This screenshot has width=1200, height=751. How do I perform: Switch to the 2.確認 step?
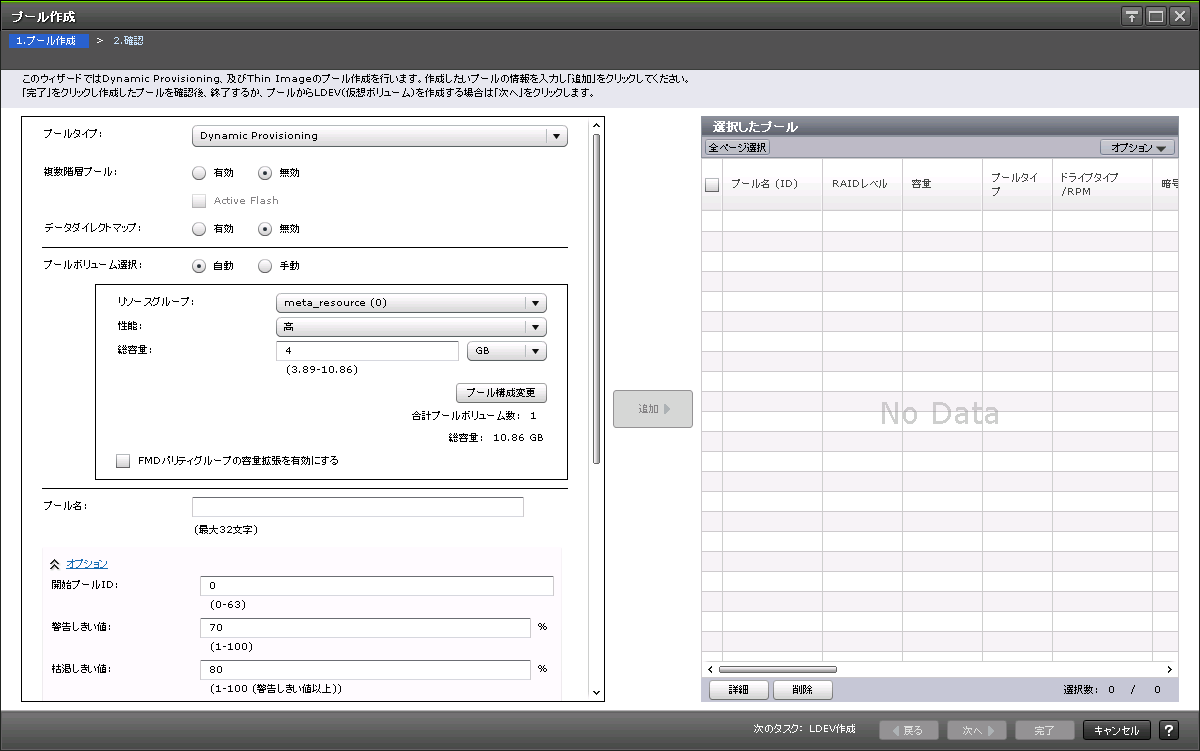[128, 40]
